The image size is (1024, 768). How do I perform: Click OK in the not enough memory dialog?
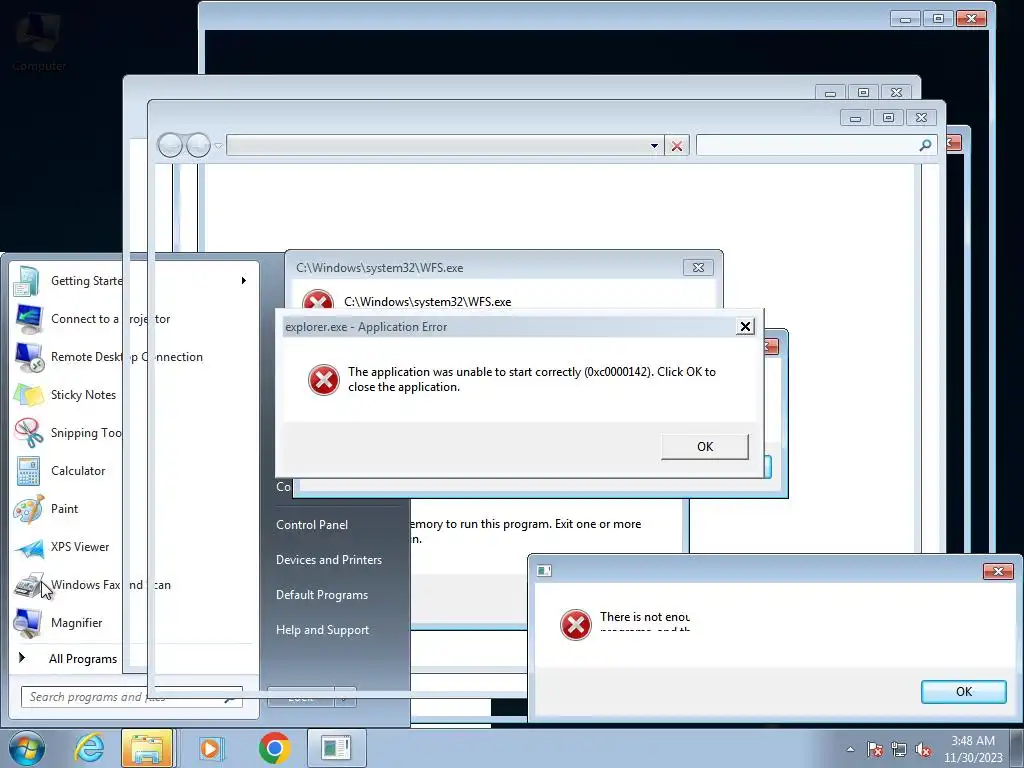963,692
